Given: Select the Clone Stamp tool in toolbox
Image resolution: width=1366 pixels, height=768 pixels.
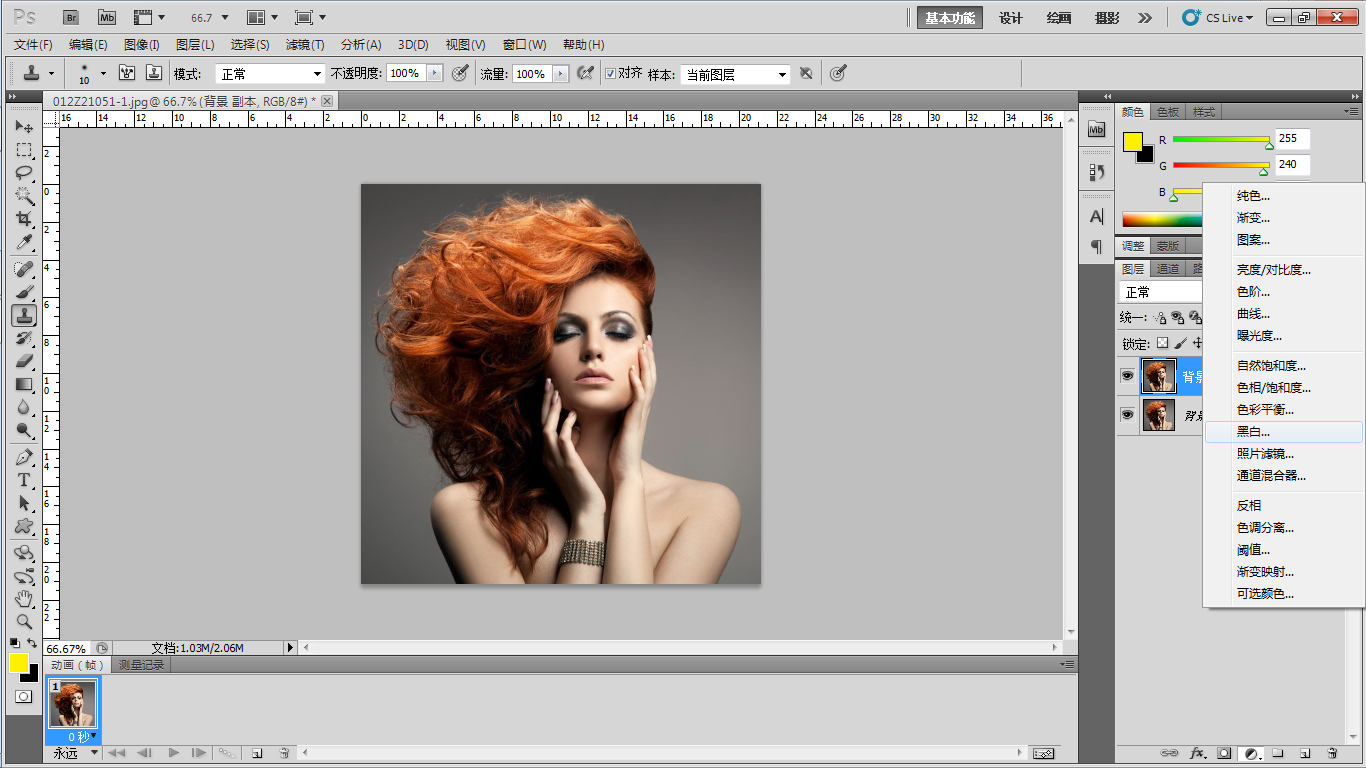Looking at the screenshot, I should [24, 315].
